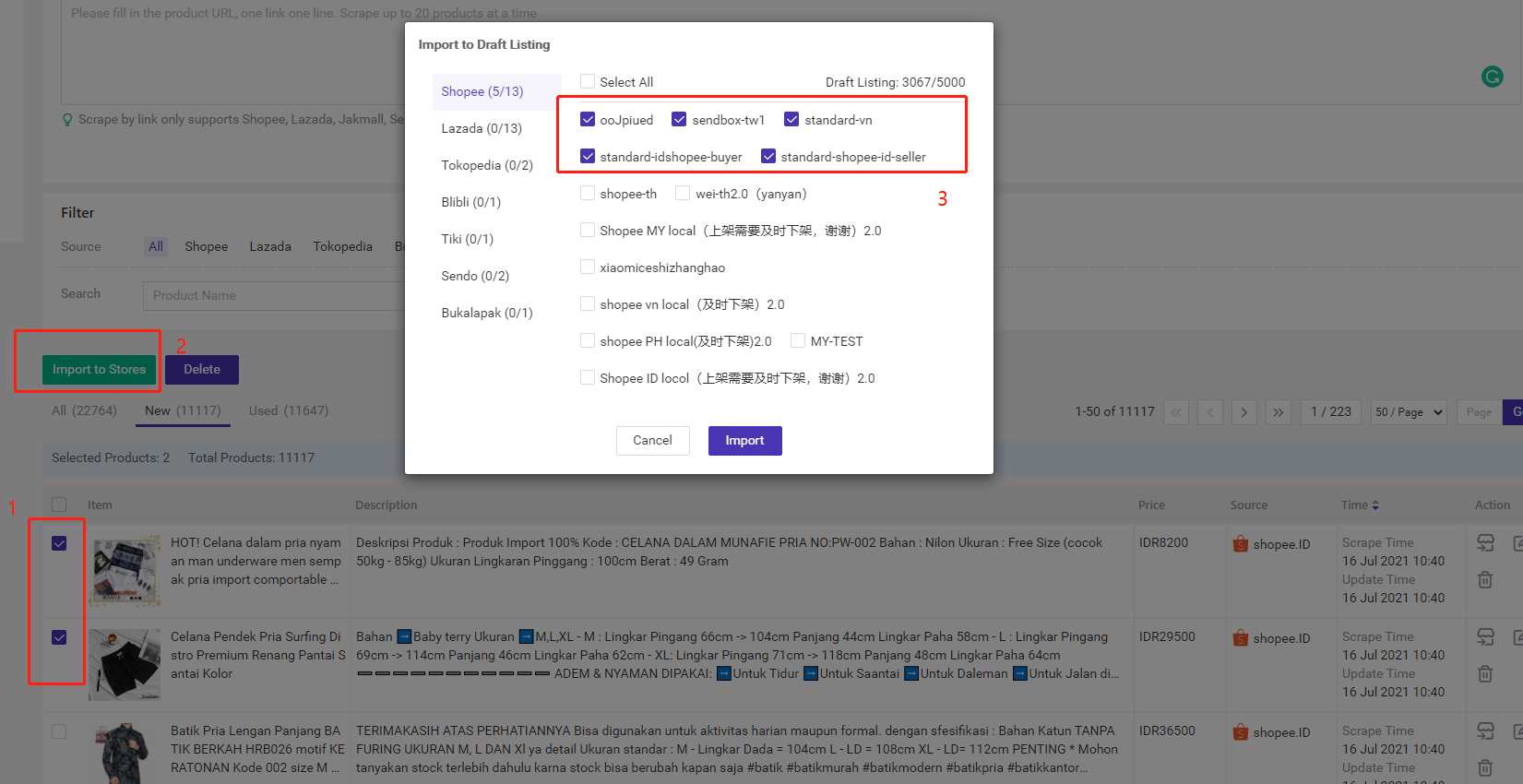Uncheck standard-vn store checkbox

tap(791, 120)
